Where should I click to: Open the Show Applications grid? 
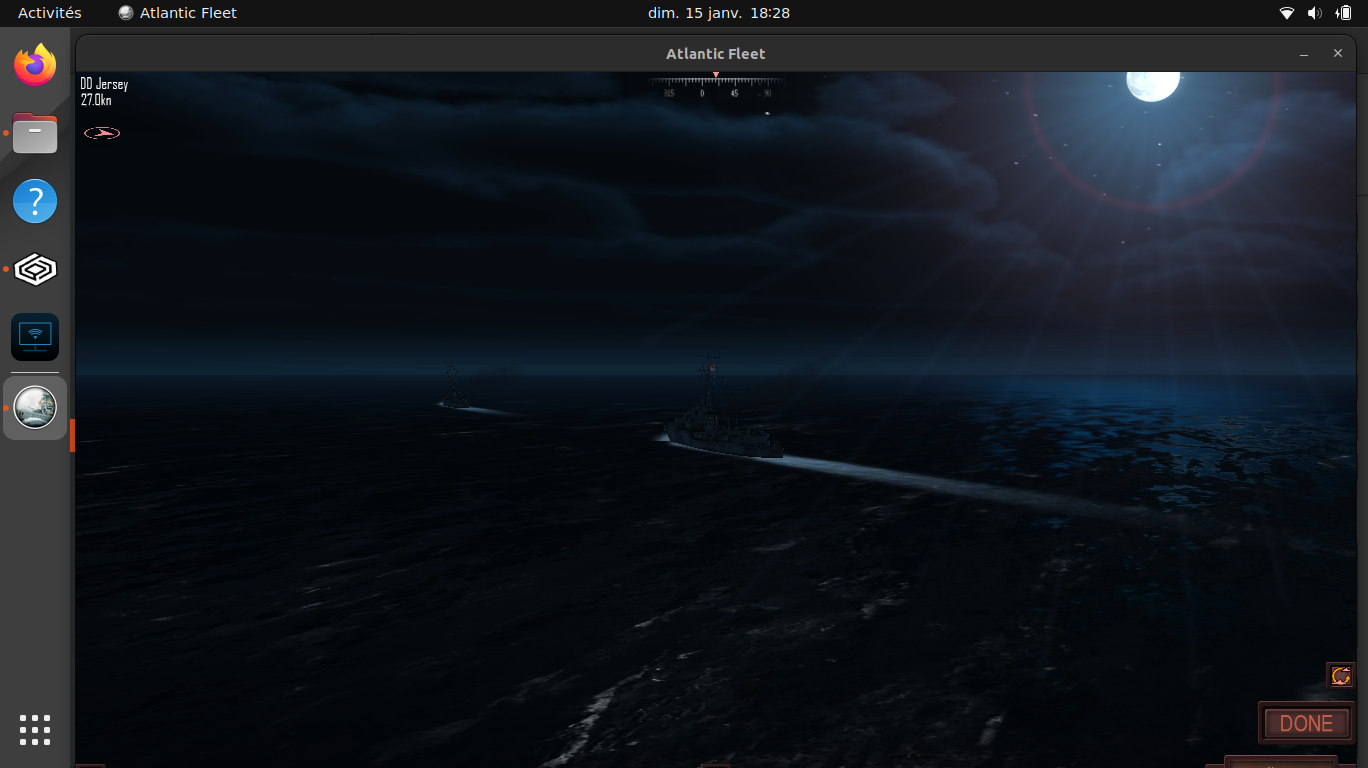pos(35,730)
